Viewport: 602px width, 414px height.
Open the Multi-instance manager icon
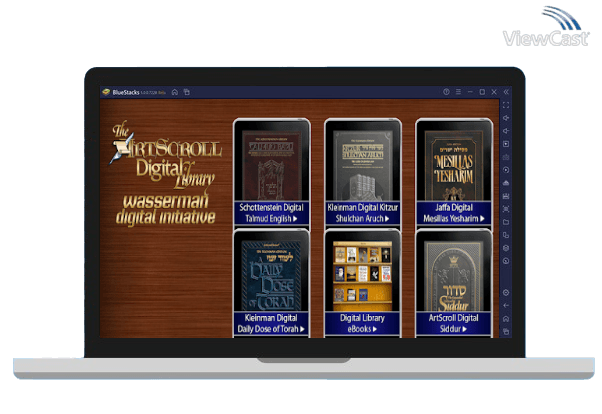point(506,235)
